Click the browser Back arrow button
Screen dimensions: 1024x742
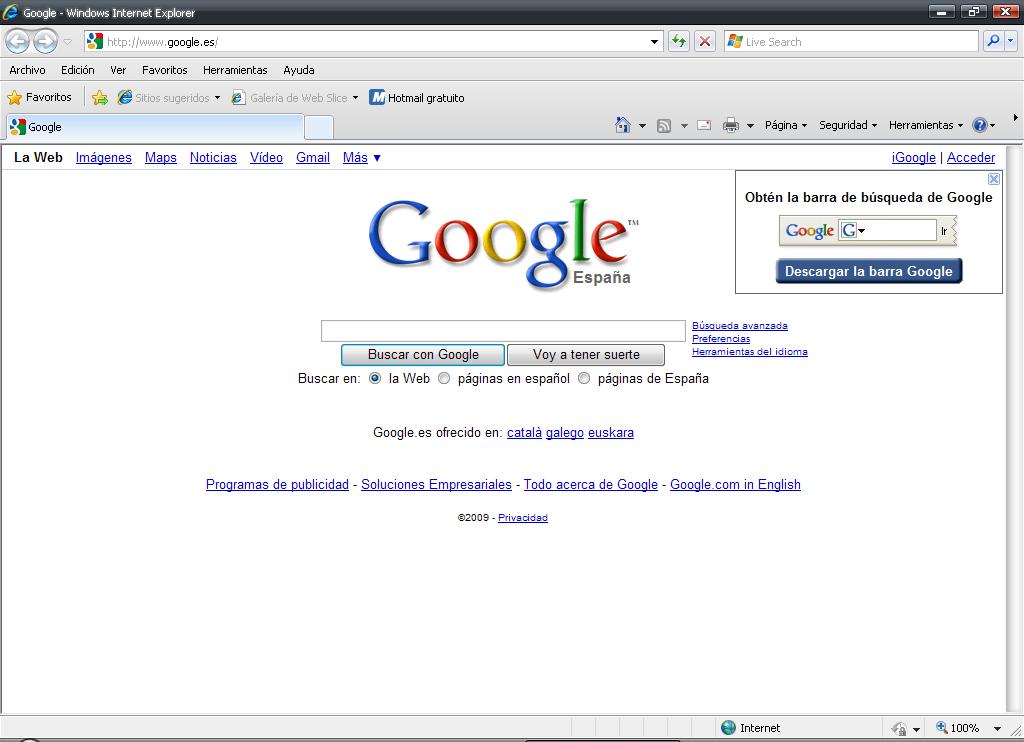pyautogui.click(x=18, y=42)
